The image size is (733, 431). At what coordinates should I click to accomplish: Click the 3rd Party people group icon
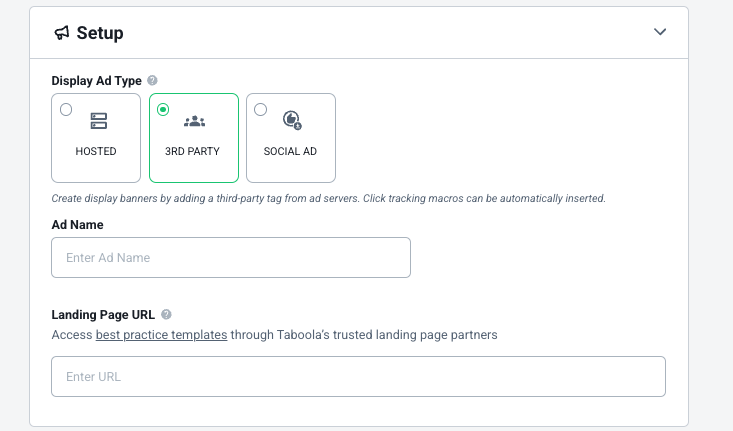click(194, 121)
